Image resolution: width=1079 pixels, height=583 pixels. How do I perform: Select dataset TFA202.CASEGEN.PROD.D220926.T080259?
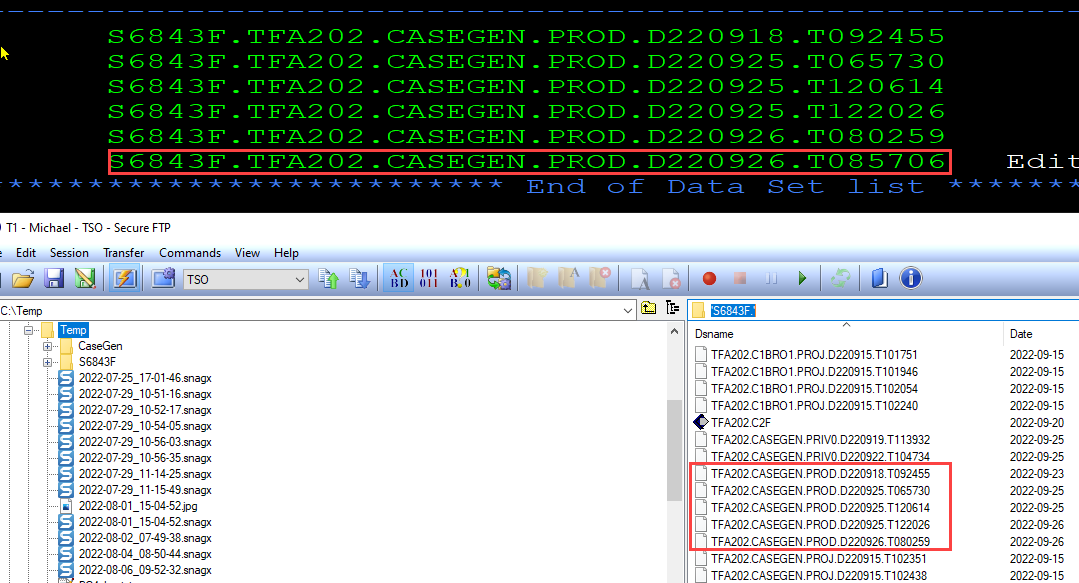pos(820,542)
